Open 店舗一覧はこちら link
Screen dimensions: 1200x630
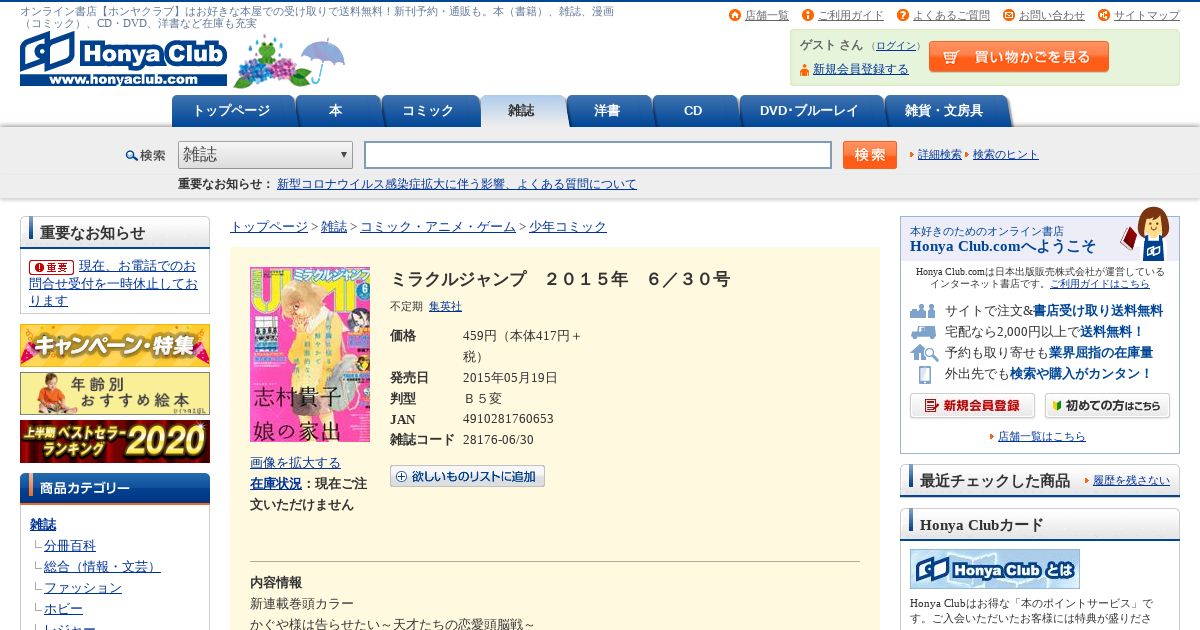point(1041,437)
